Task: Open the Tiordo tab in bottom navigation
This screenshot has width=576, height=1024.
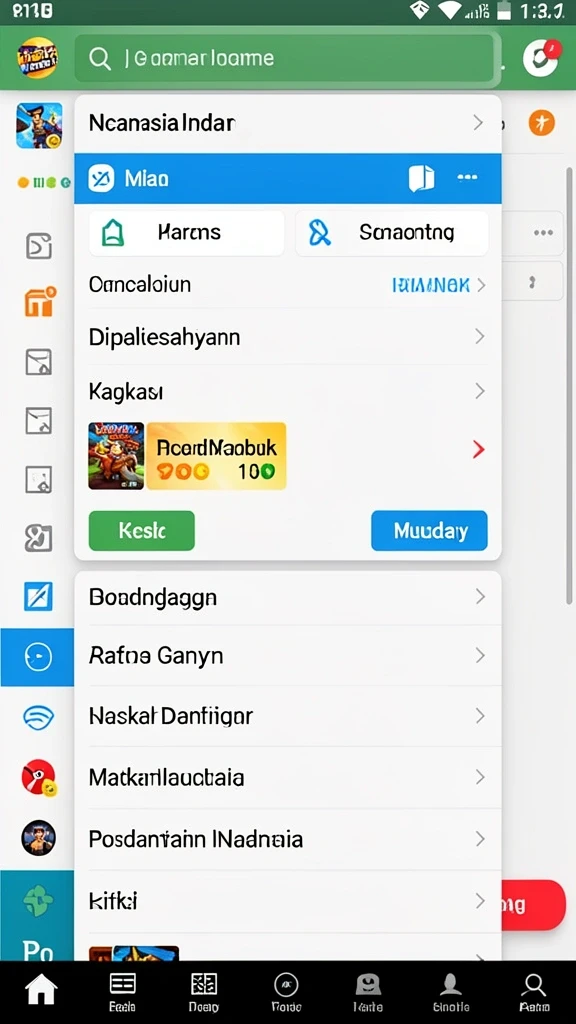Action: (x=286, y=993)
